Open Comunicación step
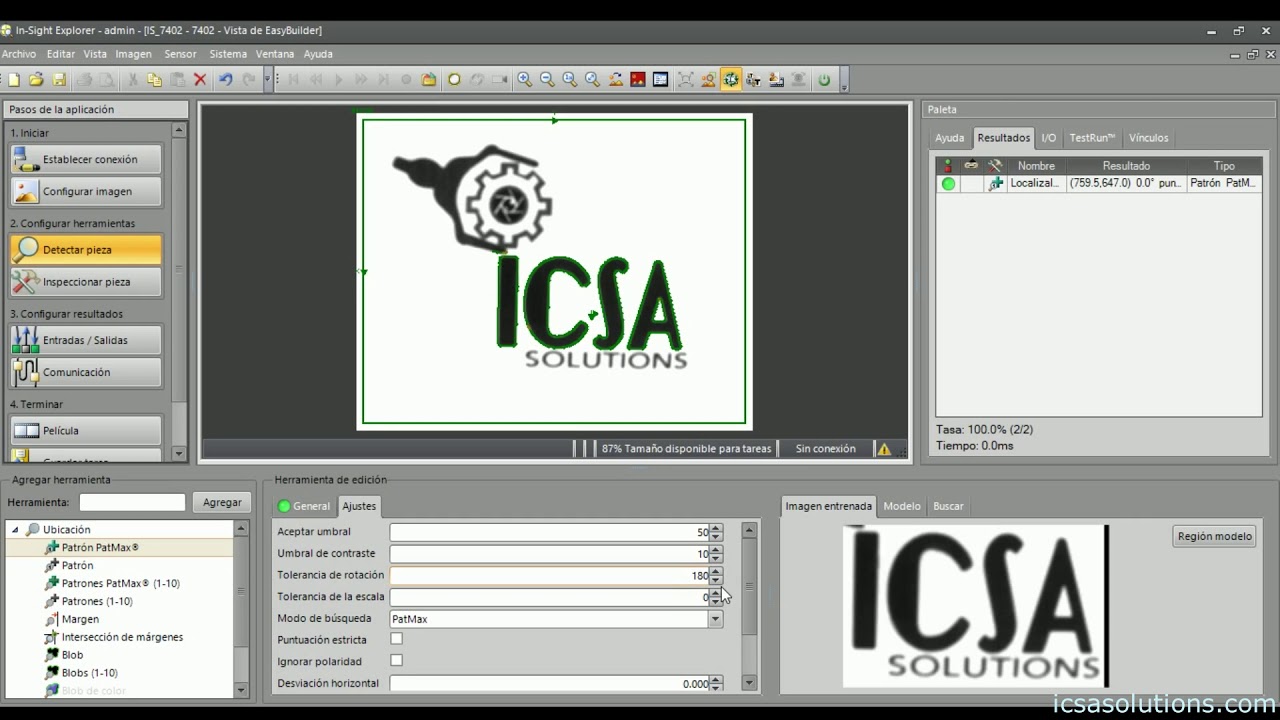Screen dimensions: 1280x720 [x=86, y=372]
